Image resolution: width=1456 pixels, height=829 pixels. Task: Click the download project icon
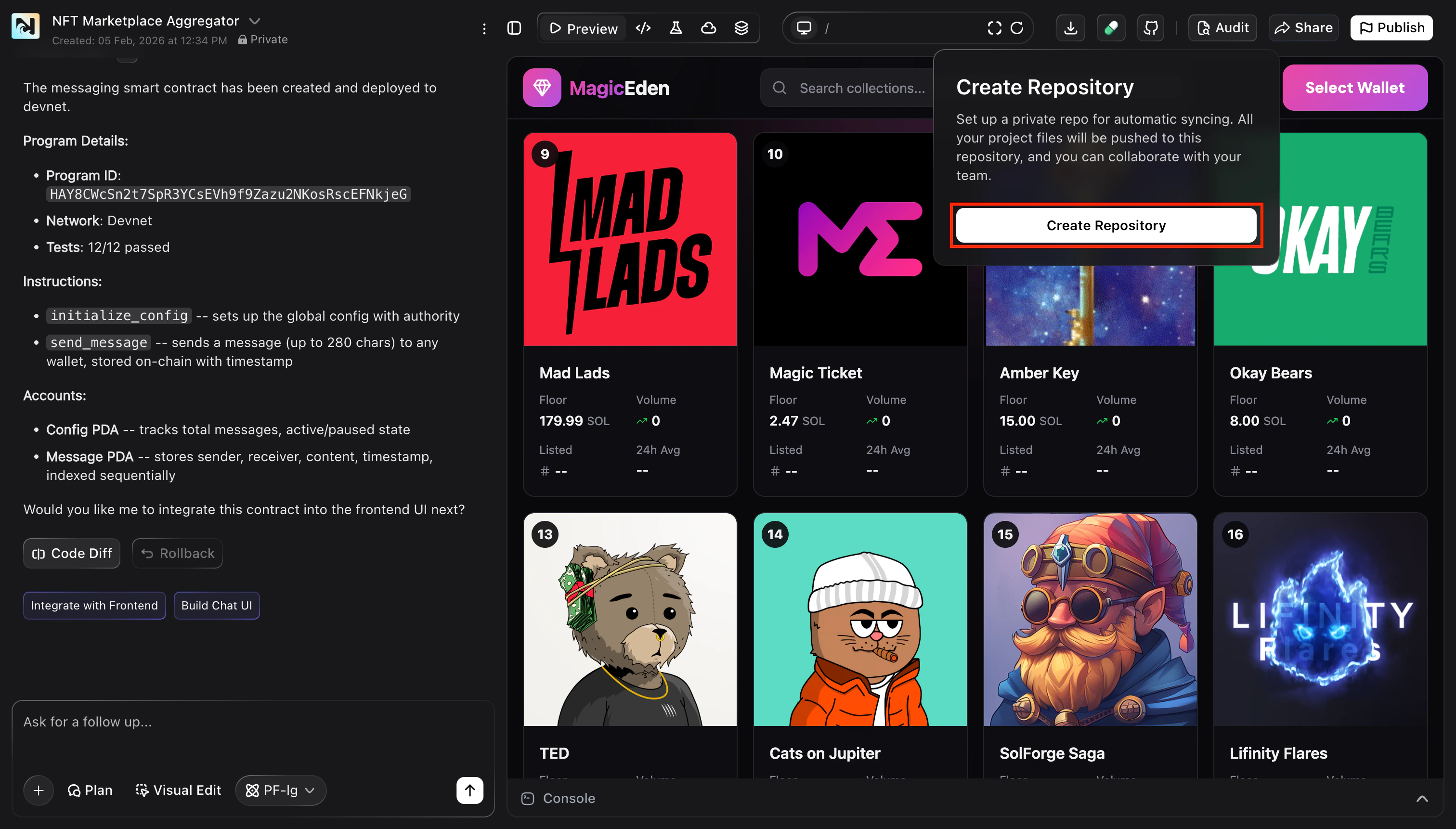tap(1070, 28)
